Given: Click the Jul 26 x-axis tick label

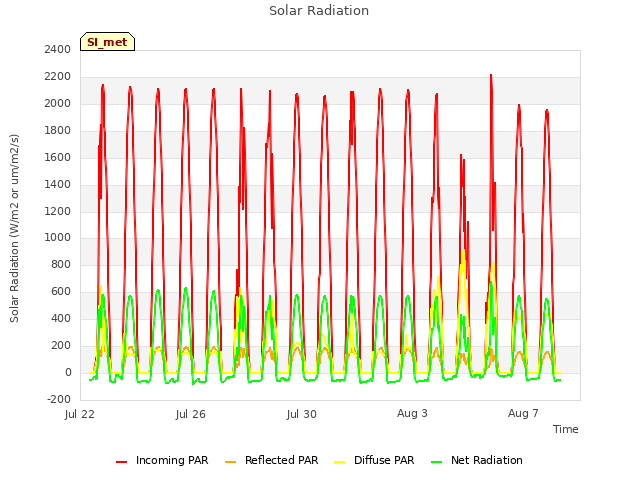Looking at the screenshot, I should (x=191, y=414).
